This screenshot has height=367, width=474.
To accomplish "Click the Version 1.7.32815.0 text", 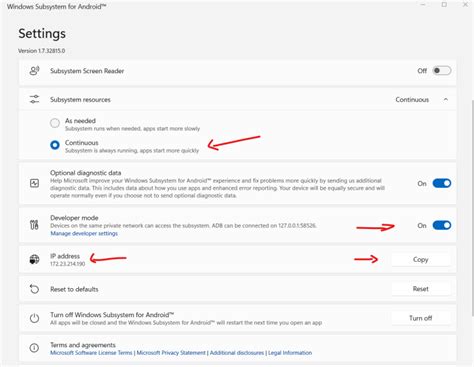I will click(x=42, y=51).
